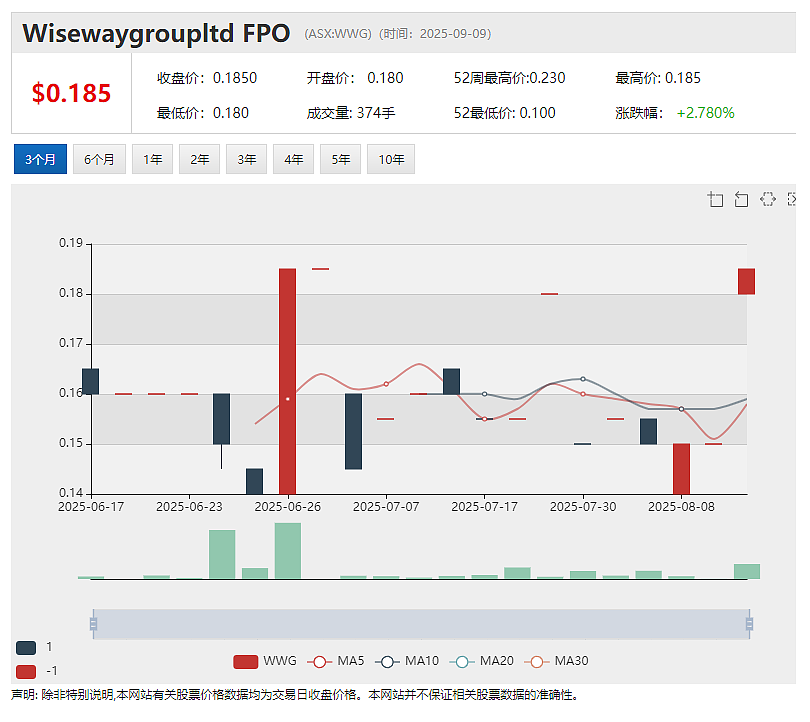Click dark swatch labeled 1
The width and height of the screenshot is (810, 722).
coord(26,648)
